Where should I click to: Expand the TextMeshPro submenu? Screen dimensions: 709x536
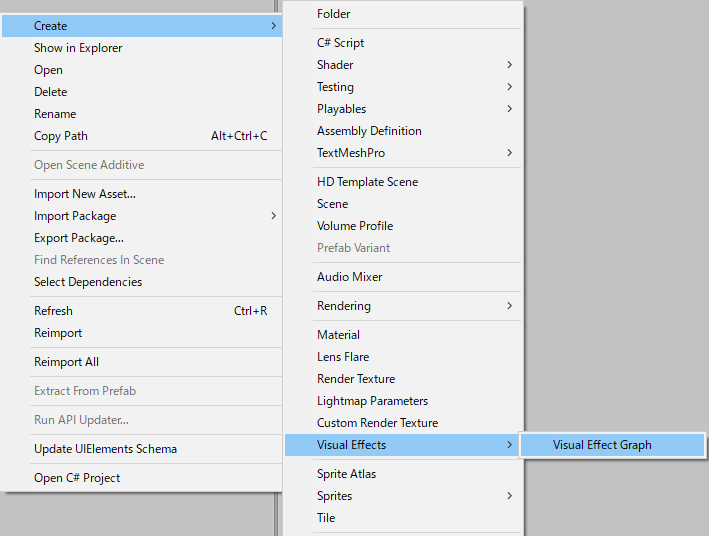[x=403, y=153]
